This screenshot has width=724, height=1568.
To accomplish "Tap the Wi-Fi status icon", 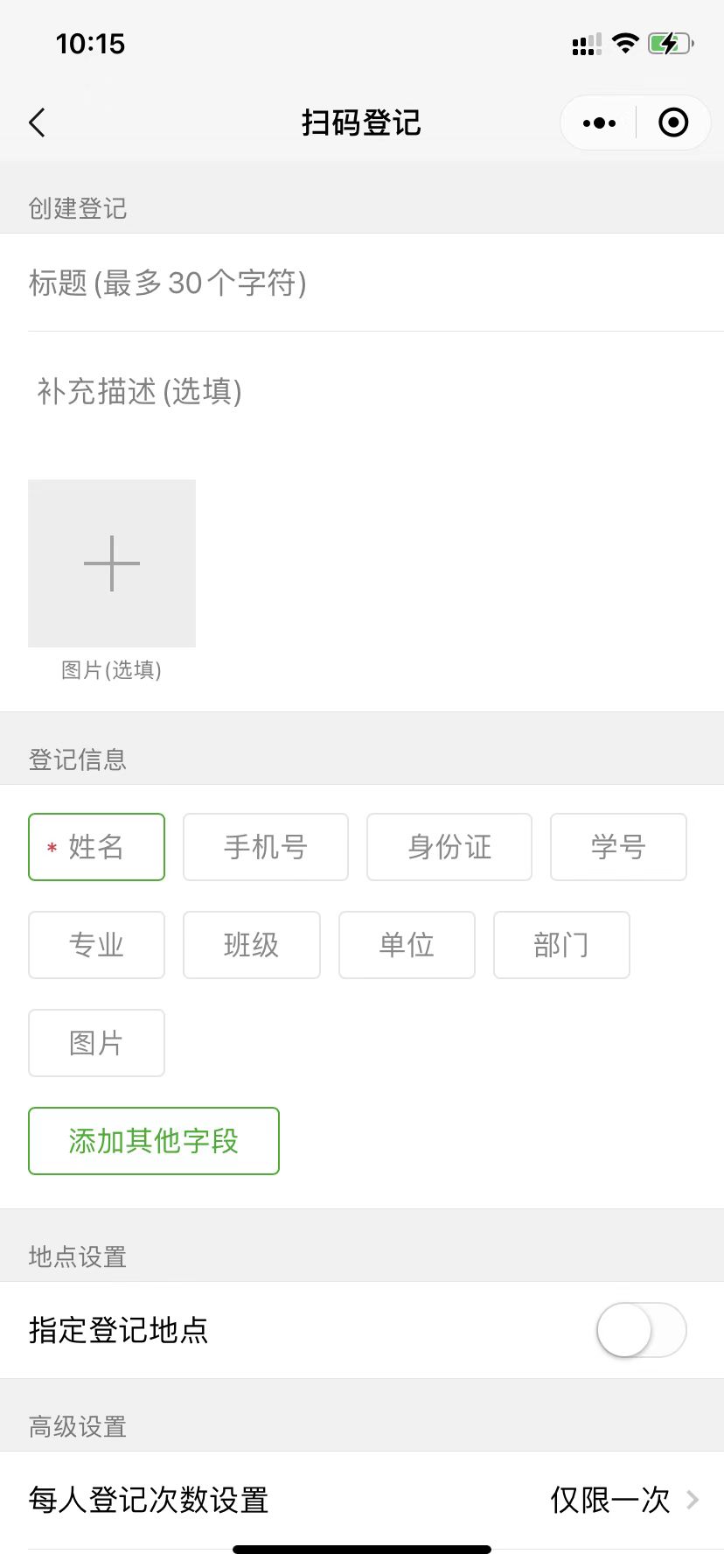I will pos(625,43).
